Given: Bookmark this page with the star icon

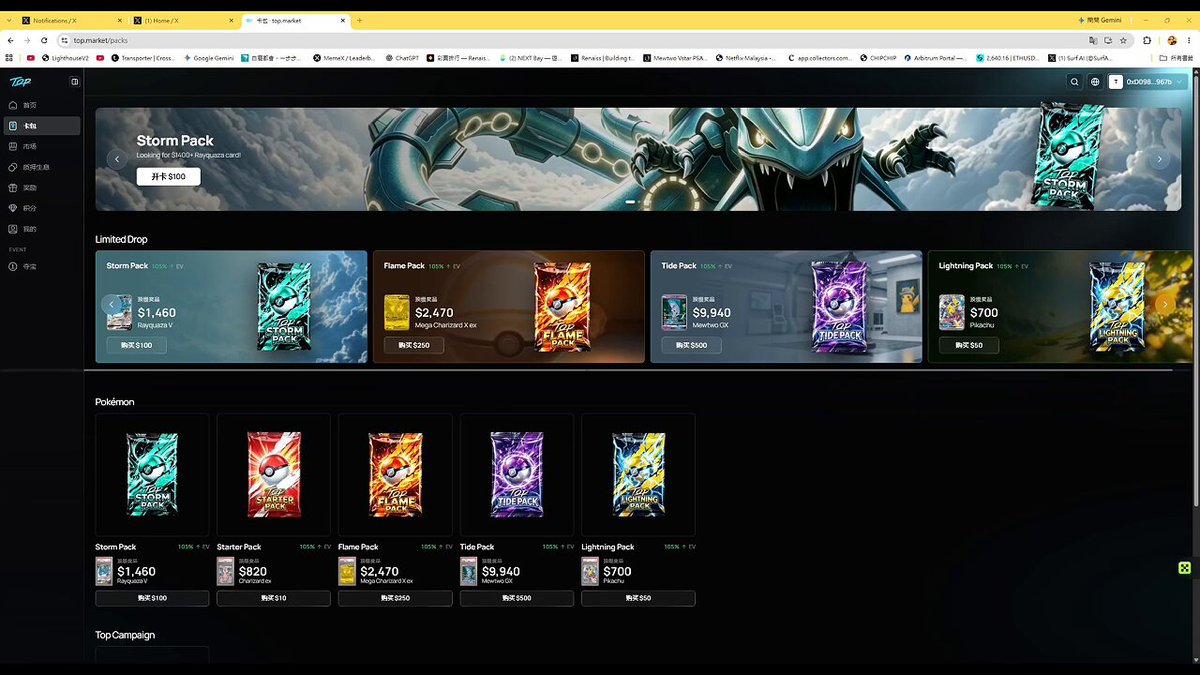Looking at the screenshot, I should pyautogui.click(x=1123, y=40).
